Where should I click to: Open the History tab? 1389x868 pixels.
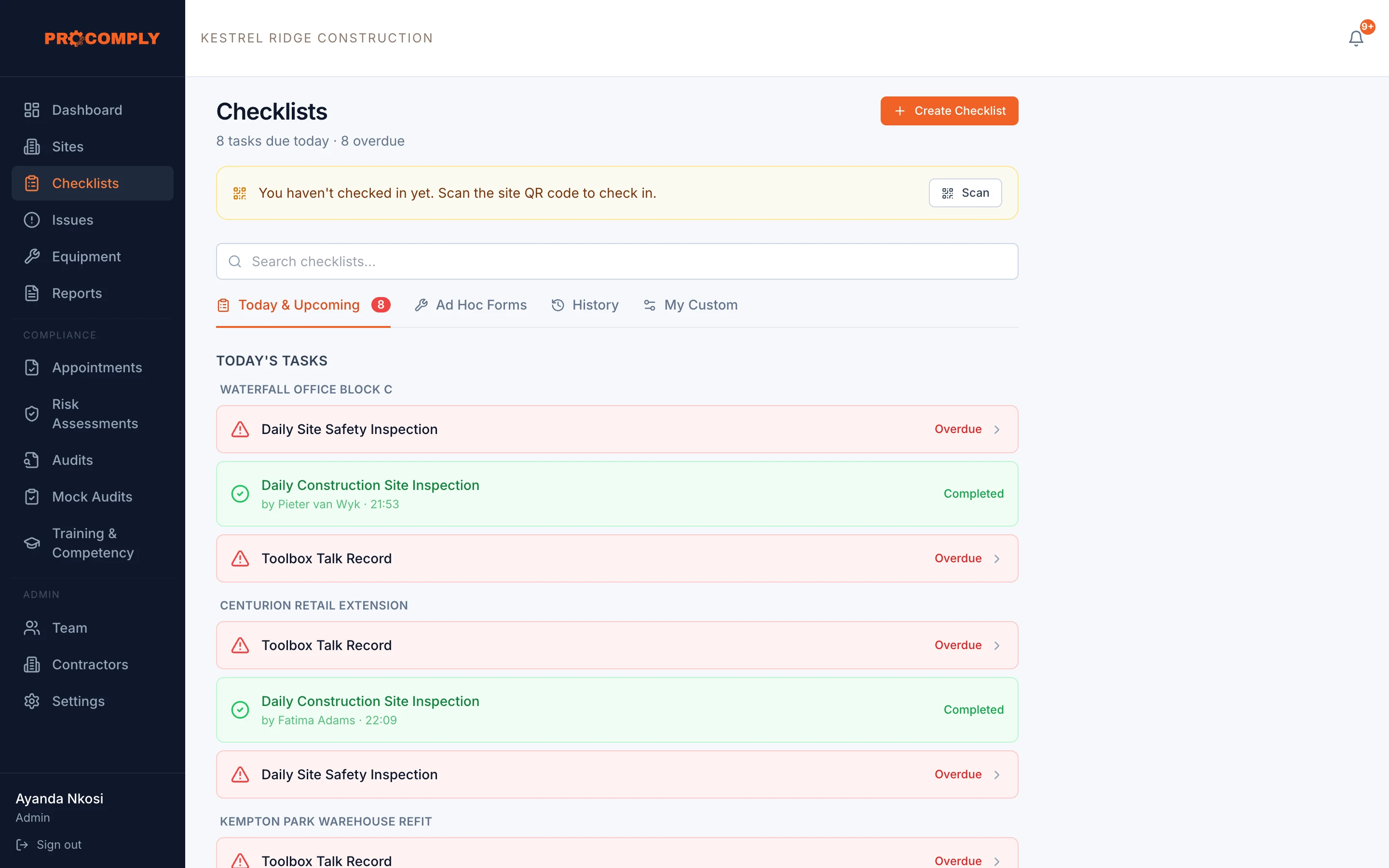coord(585,305)
